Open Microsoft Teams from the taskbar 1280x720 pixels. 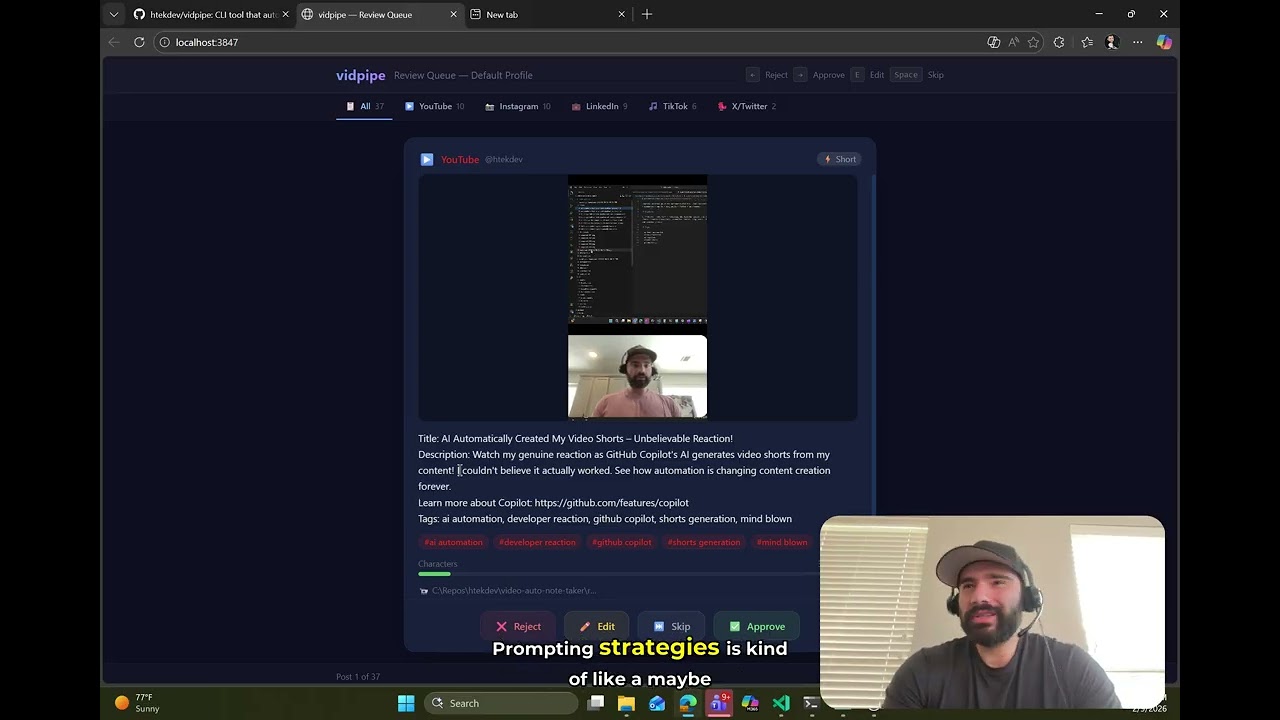click(x=719, y=703)
